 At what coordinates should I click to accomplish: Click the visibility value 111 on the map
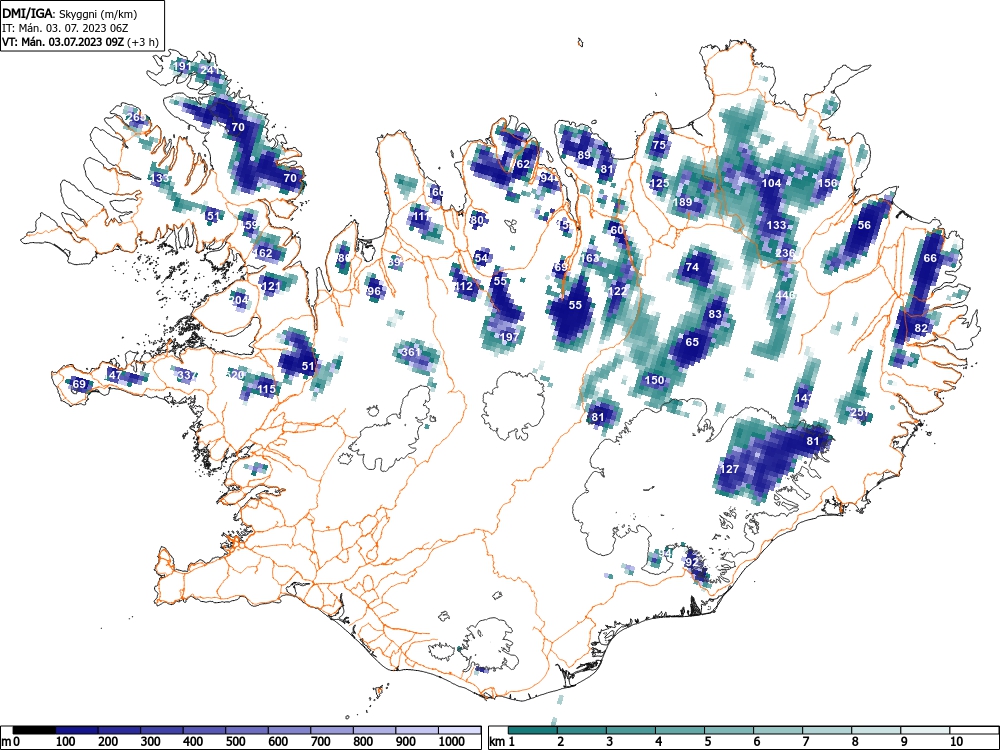click(421, 216)
